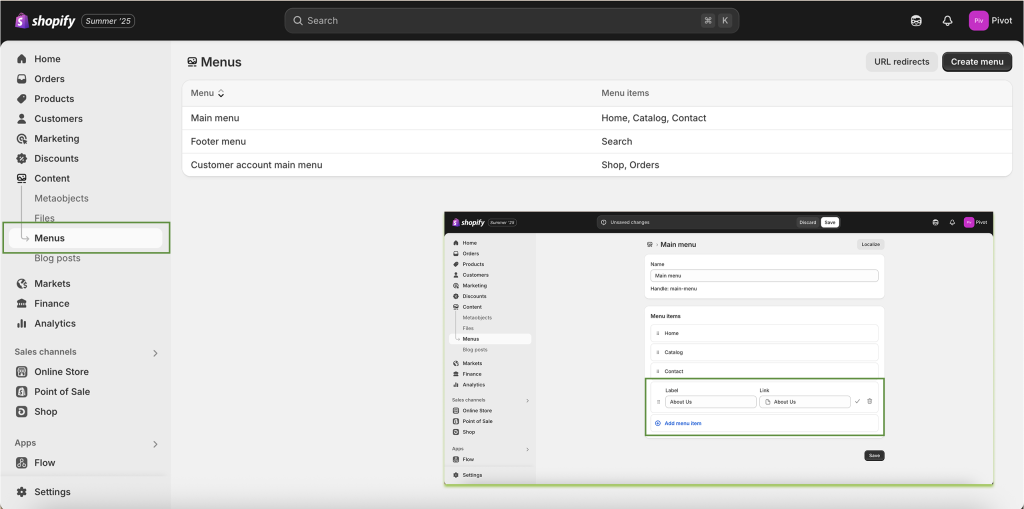Focus the top Search field
The width and height of the screenshot is (1024, 509).
tap(511, 21)
